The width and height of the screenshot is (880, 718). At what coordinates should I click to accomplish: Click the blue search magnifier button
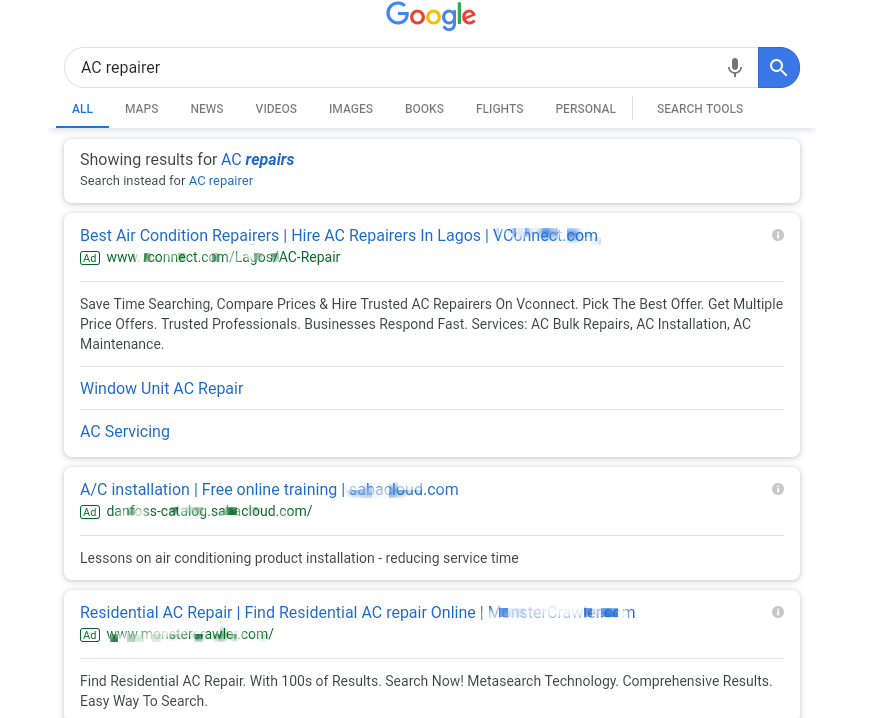(778, 67)
